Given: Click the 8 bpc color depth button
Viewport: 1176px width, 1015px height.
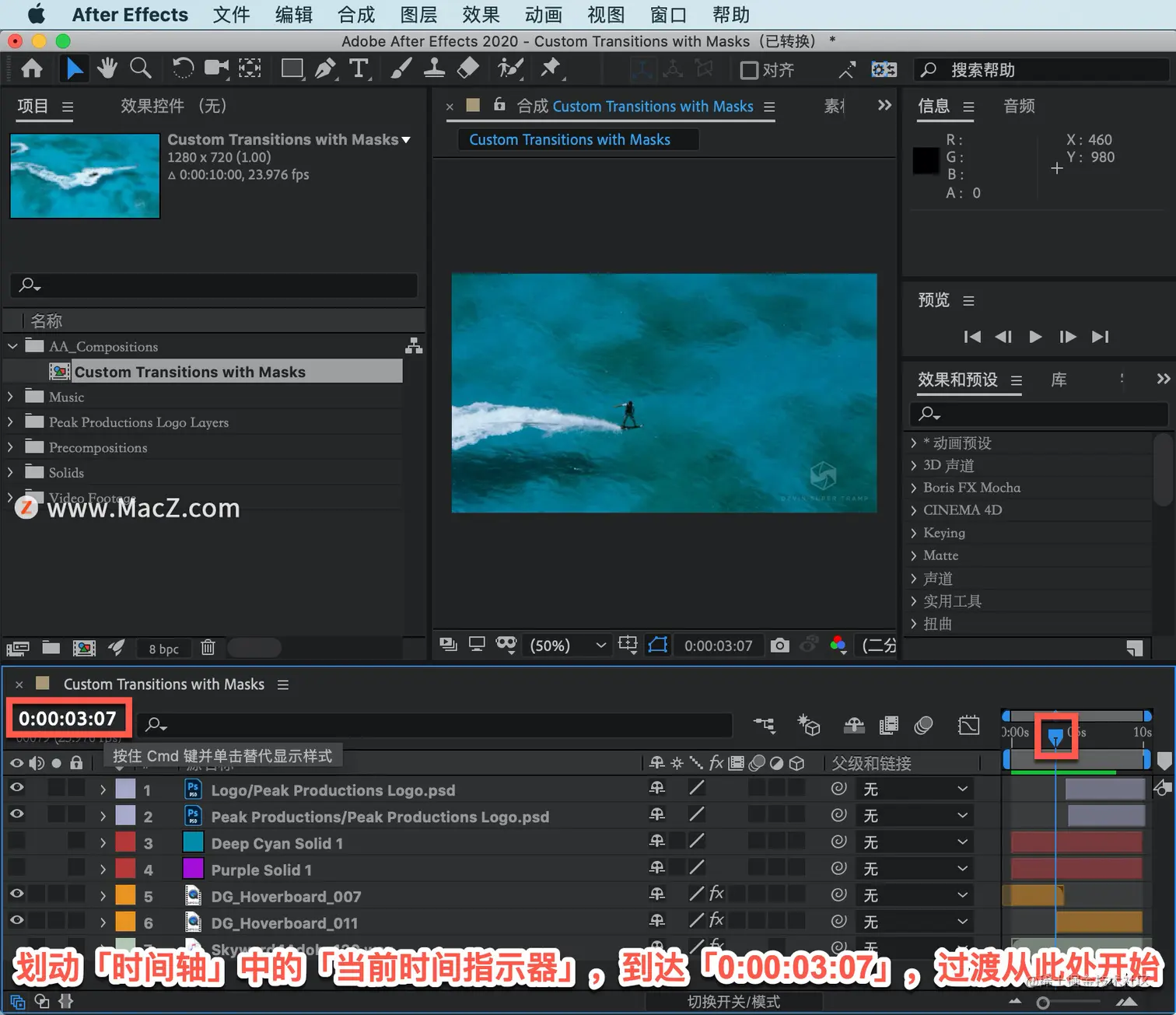Looking at the screenshot, I should (164, 649).
